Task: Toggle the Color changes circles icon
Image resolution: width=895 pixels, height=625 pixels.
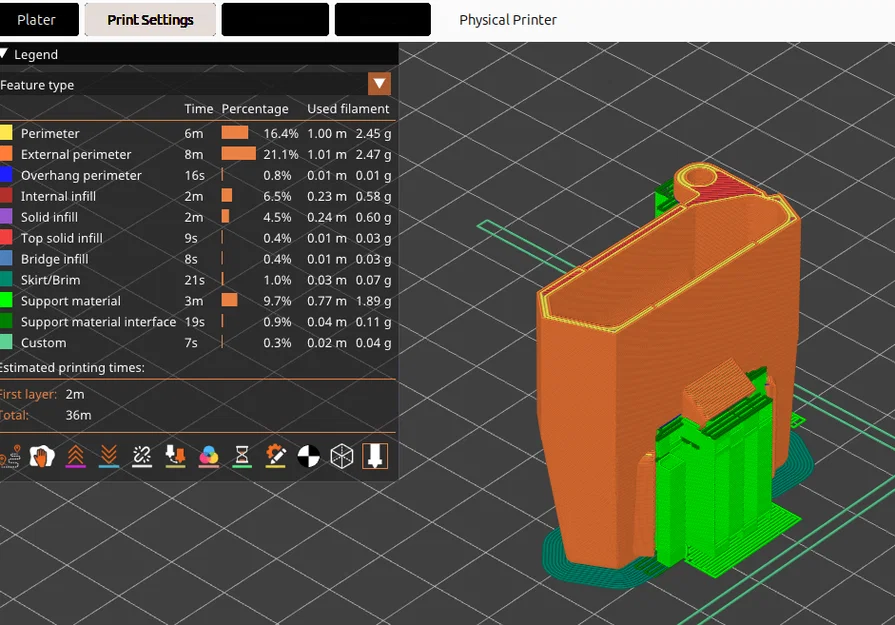Action: click(209, 456)
